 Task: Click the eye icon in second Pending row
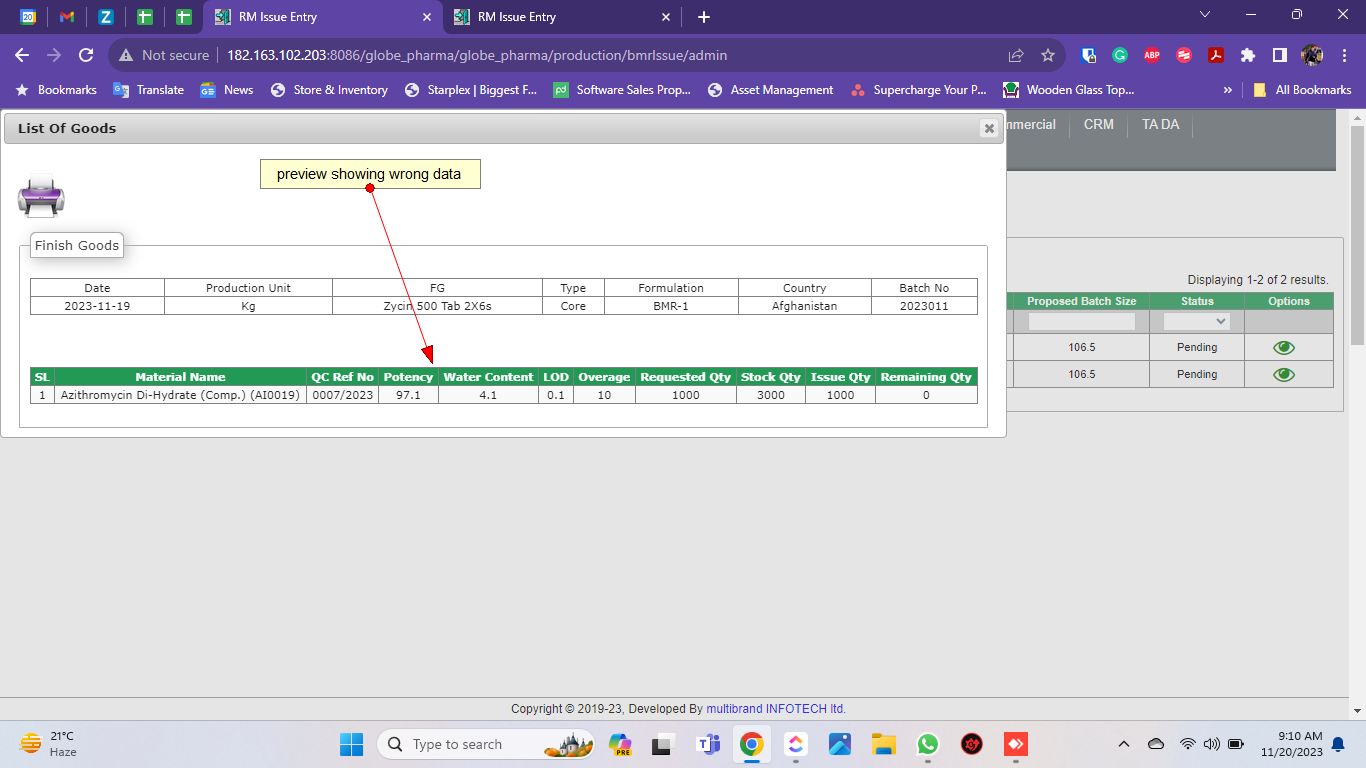1283,375
